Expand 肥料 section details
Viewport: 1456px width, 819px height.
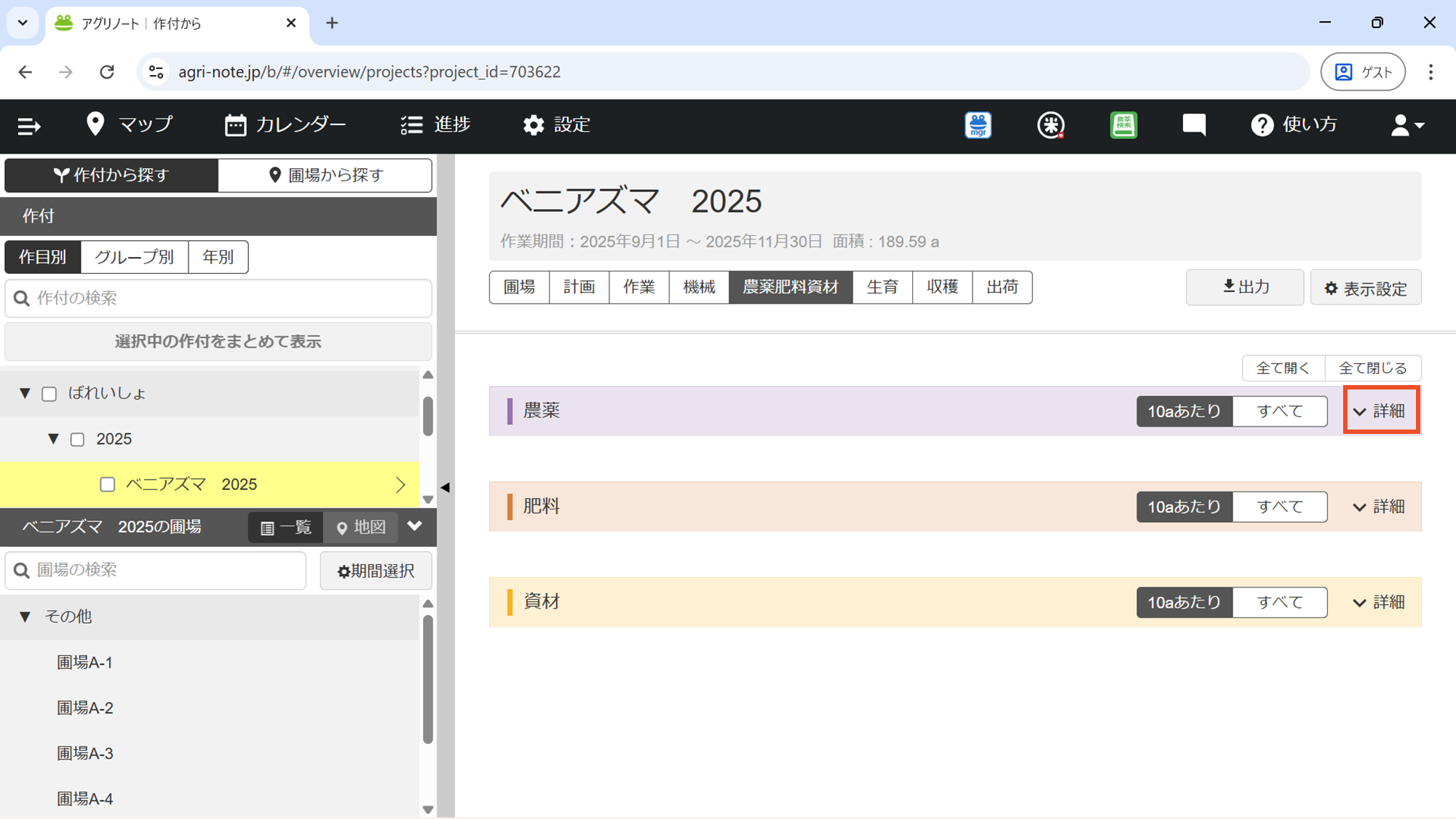coord(1380,507)
